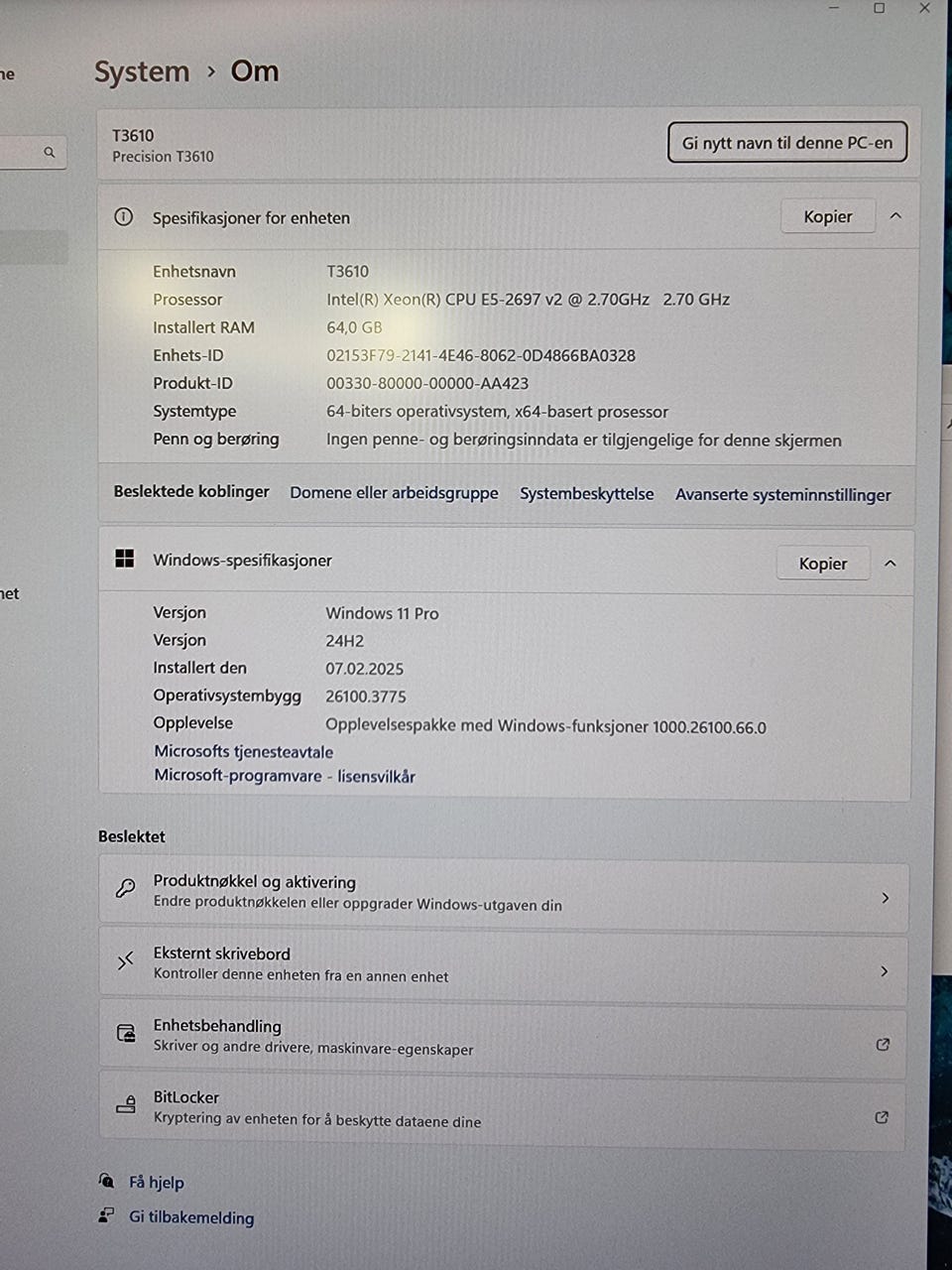Click the Få hjelp headset icon

106,1180
